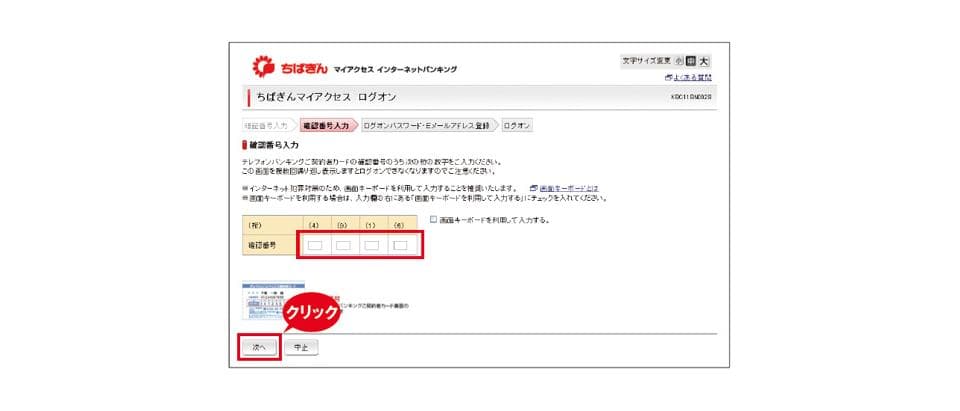Set text size to medium (中)

click(691, 61)
